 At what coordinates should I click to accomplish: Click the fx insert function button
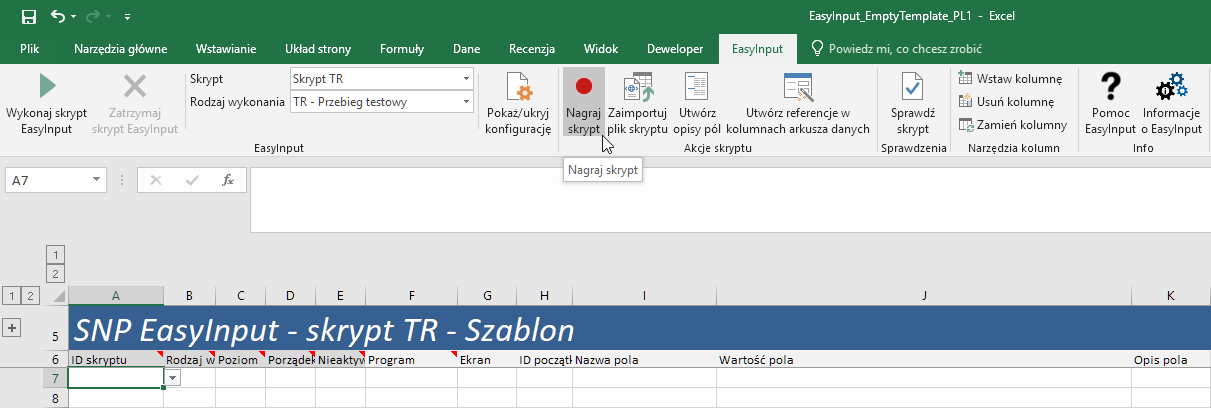click(228, 180)
